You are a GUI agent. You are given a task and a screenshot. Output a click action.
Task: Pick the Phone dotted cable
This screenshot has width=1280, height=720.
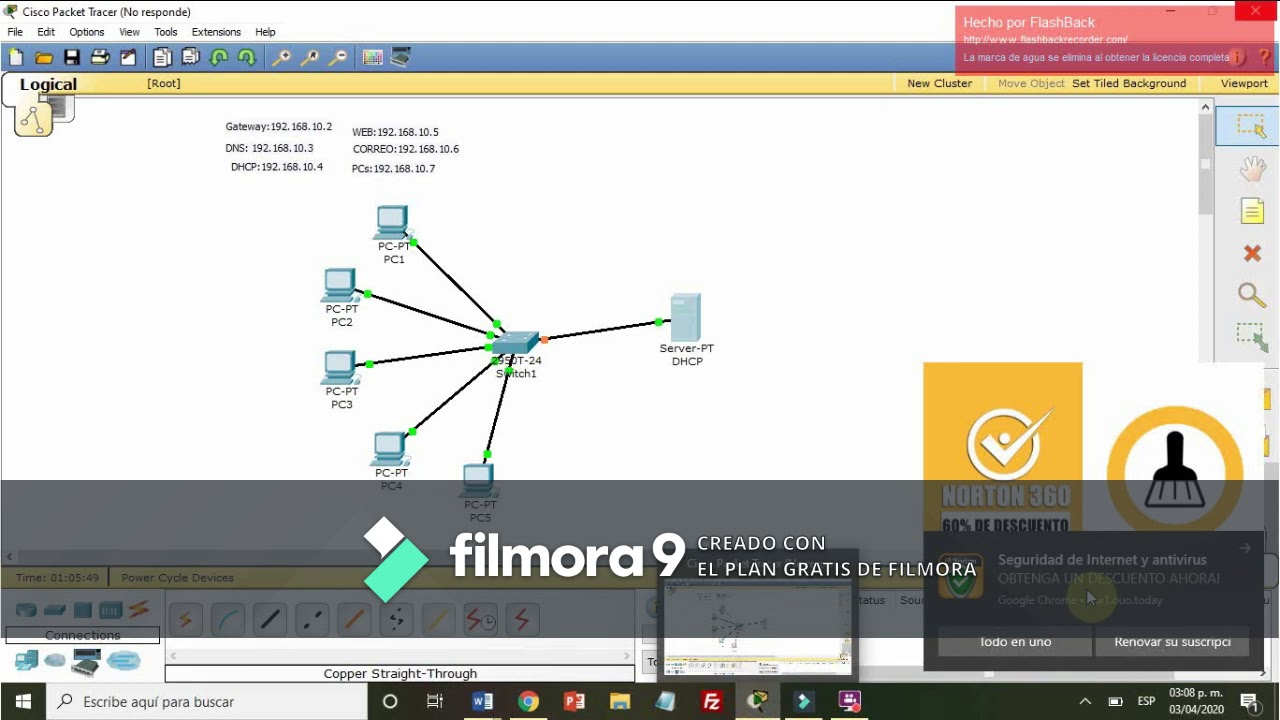[396, 620]
